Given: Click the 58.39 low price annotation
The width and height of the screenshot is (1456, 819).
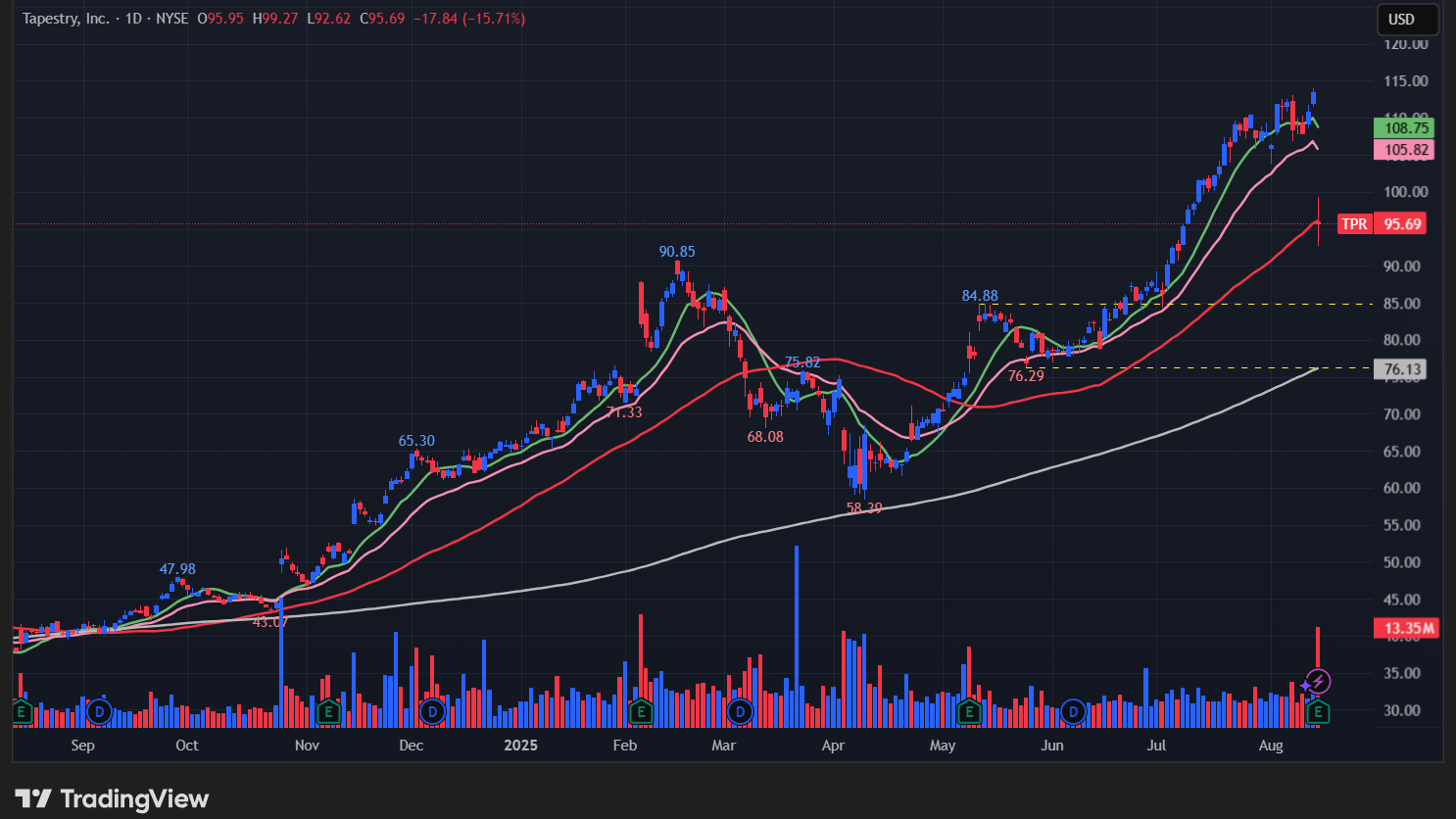Looking at the screenshot, I should (864, 508).
